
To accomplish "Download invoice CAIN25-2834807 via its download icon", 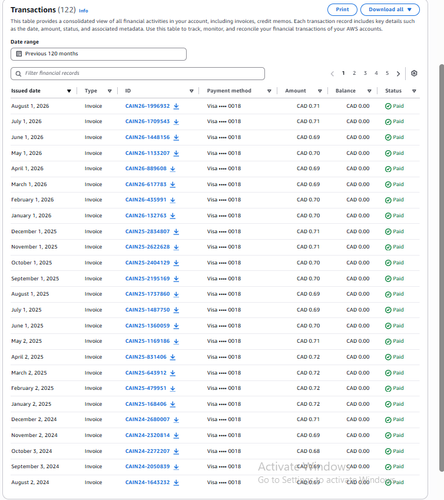I will (176, 232).
